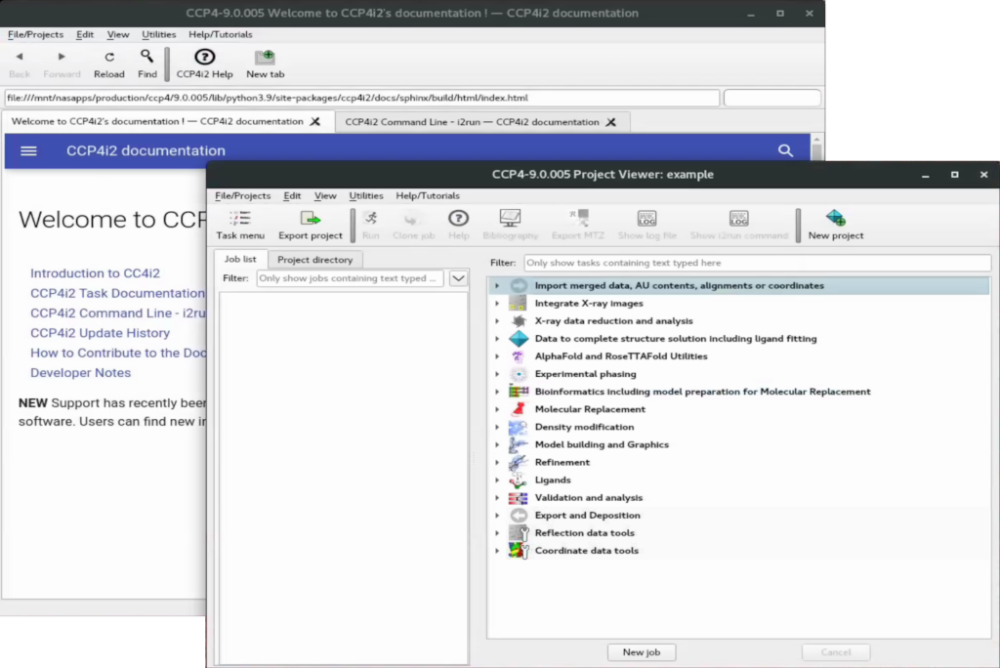Click the search icon in documentation header

(x=785, y=151)
